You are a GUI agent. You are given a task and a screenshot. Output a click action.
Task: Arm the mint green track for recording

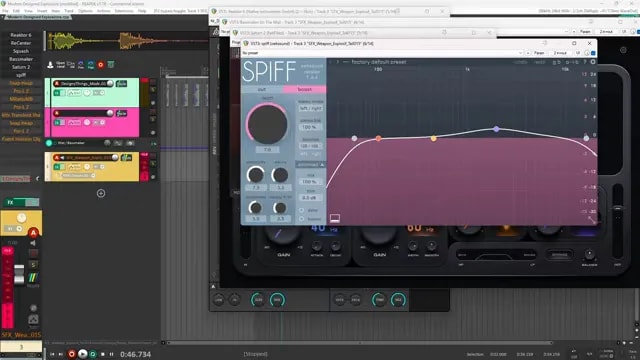pyautogui.click(x=57, y=84)
